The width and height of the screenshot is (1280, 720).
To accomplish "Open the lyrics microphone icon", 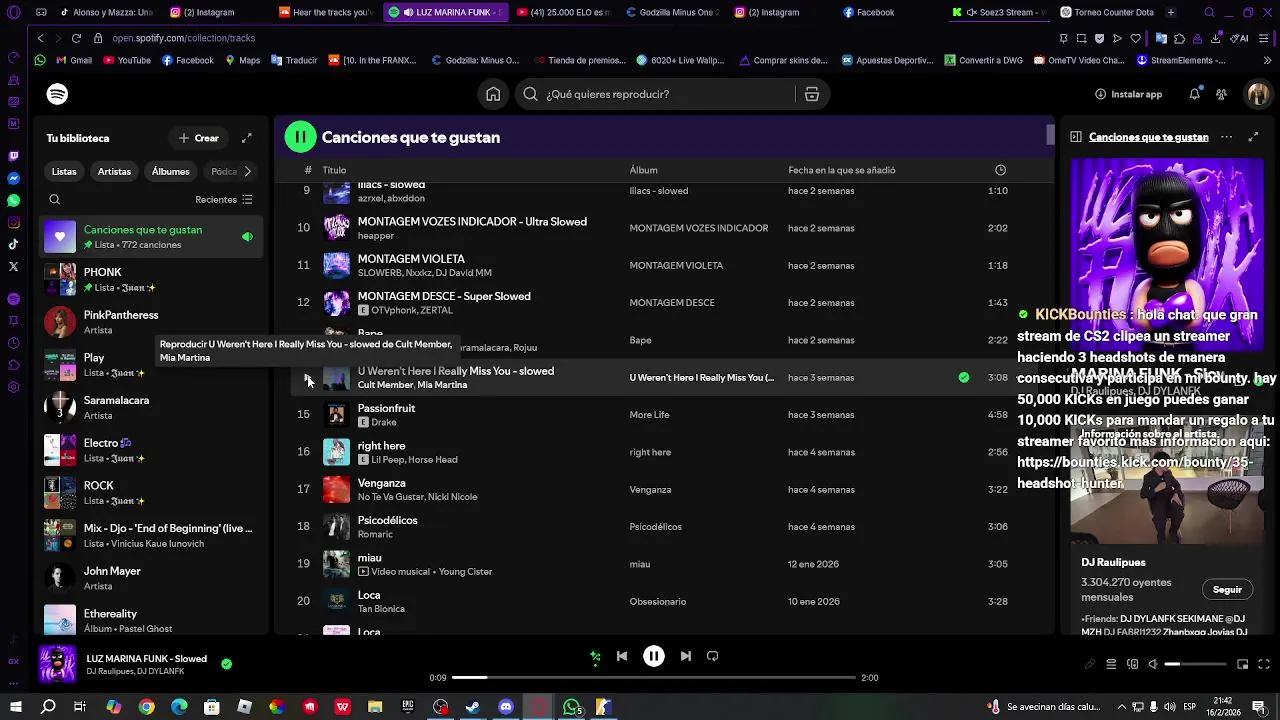I will tap(1090, 664).
